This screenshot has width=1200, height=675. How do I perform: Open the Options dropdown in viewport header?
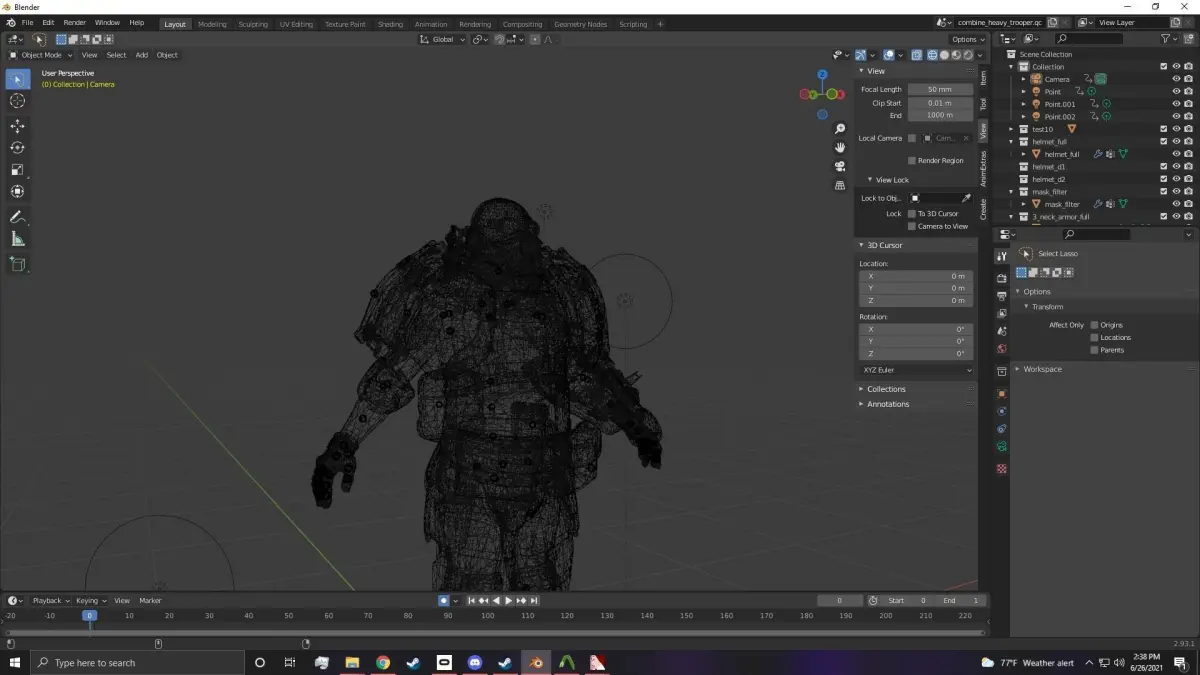968,39
